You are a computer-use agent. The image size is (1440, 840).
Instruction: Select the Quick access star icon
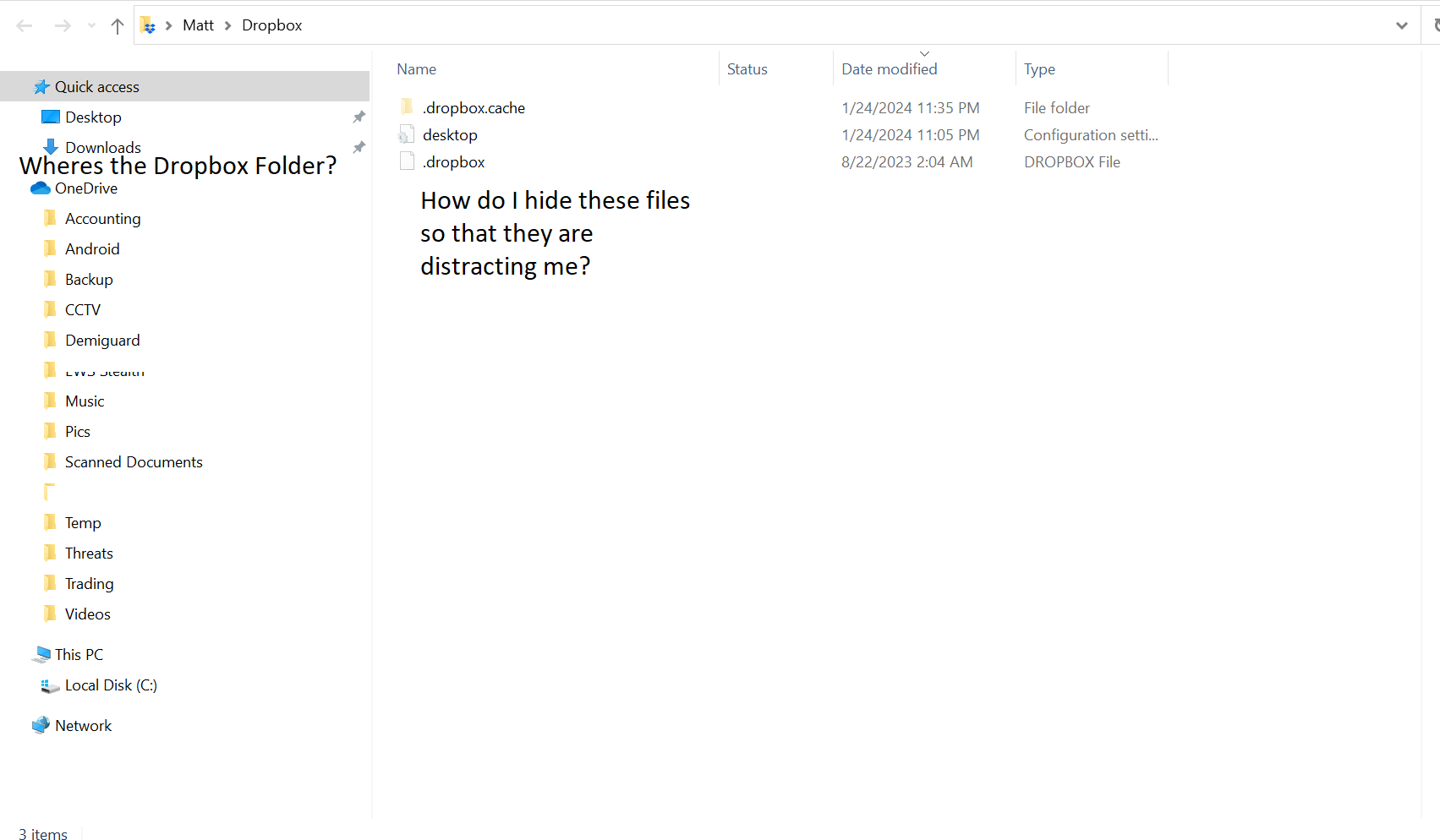[41, 85]
